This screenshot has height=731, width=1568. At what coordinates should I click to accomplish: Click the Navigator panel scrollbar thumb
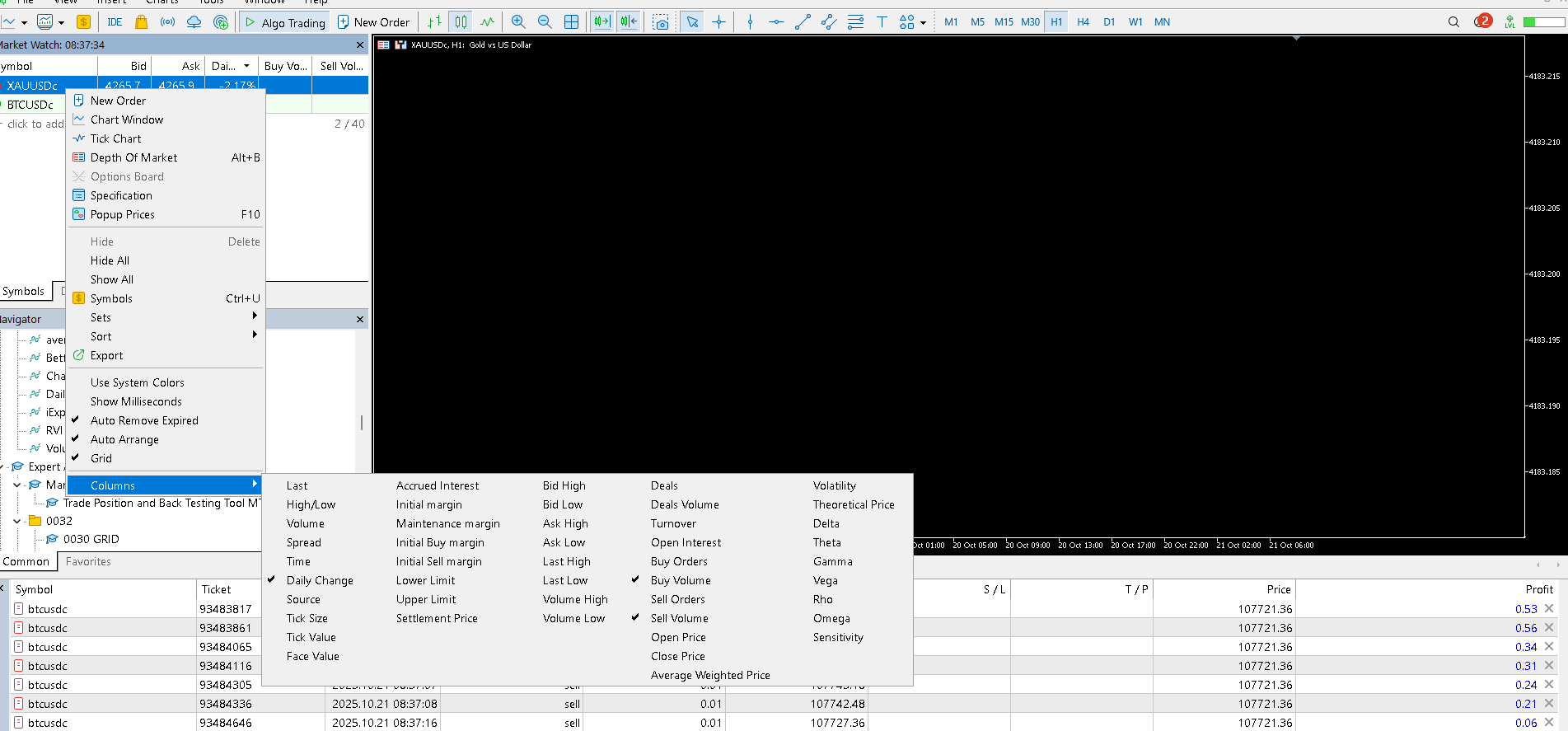361,422
